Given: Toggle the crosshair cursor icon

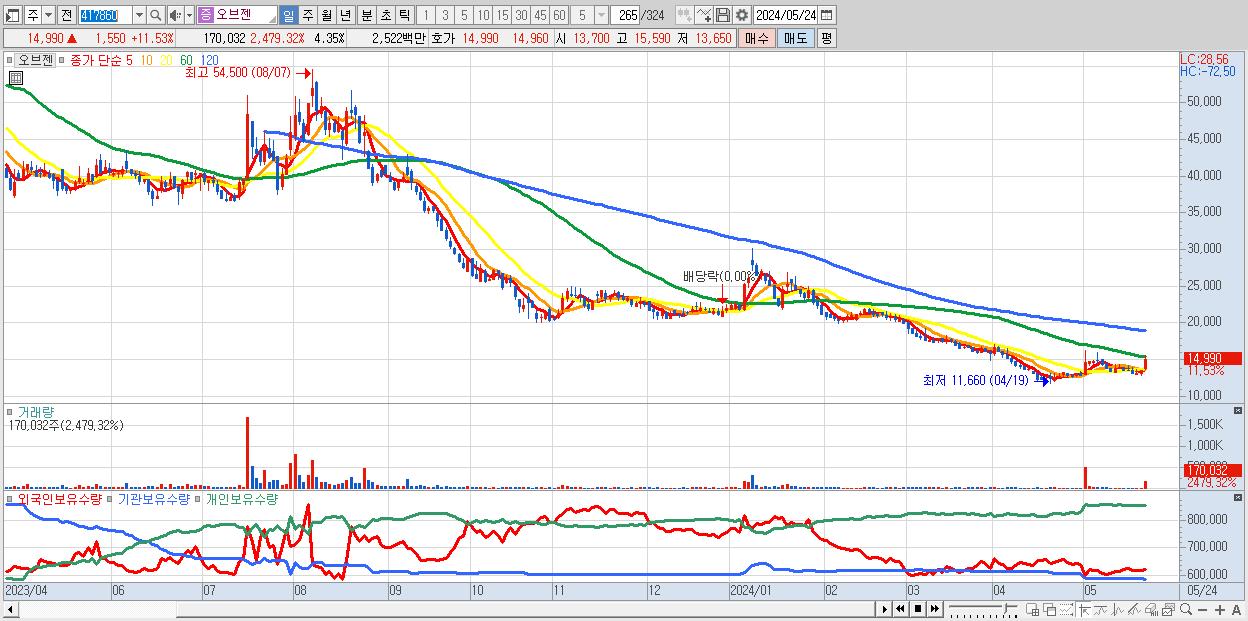Looking at the screenshot, I should coord(1083,609).
